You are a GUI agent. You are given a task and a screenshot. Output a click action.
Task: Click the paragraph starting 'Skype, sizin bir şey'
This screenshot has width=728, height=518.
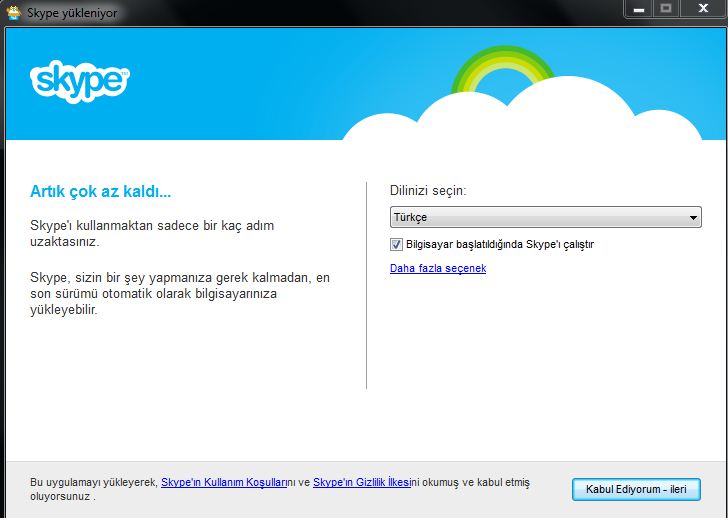tap(180, 294)
